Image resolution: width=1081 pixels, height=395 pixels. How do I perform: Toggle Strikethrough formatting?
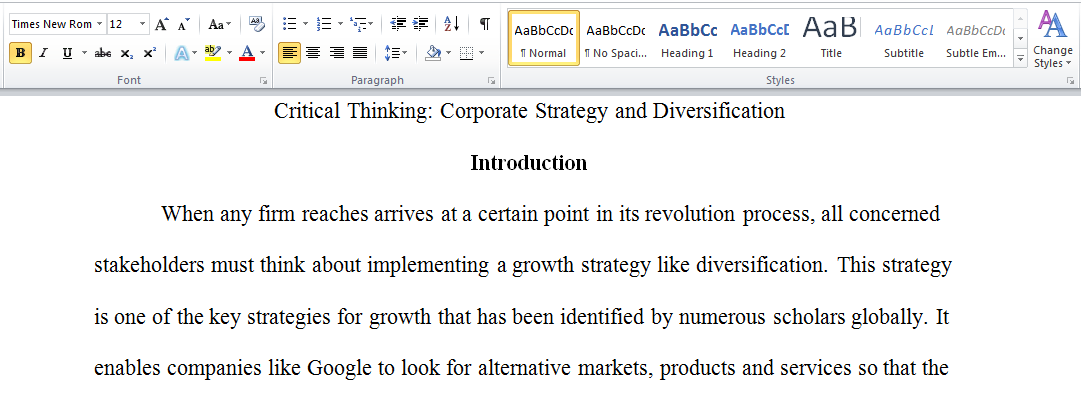point(103,53)
